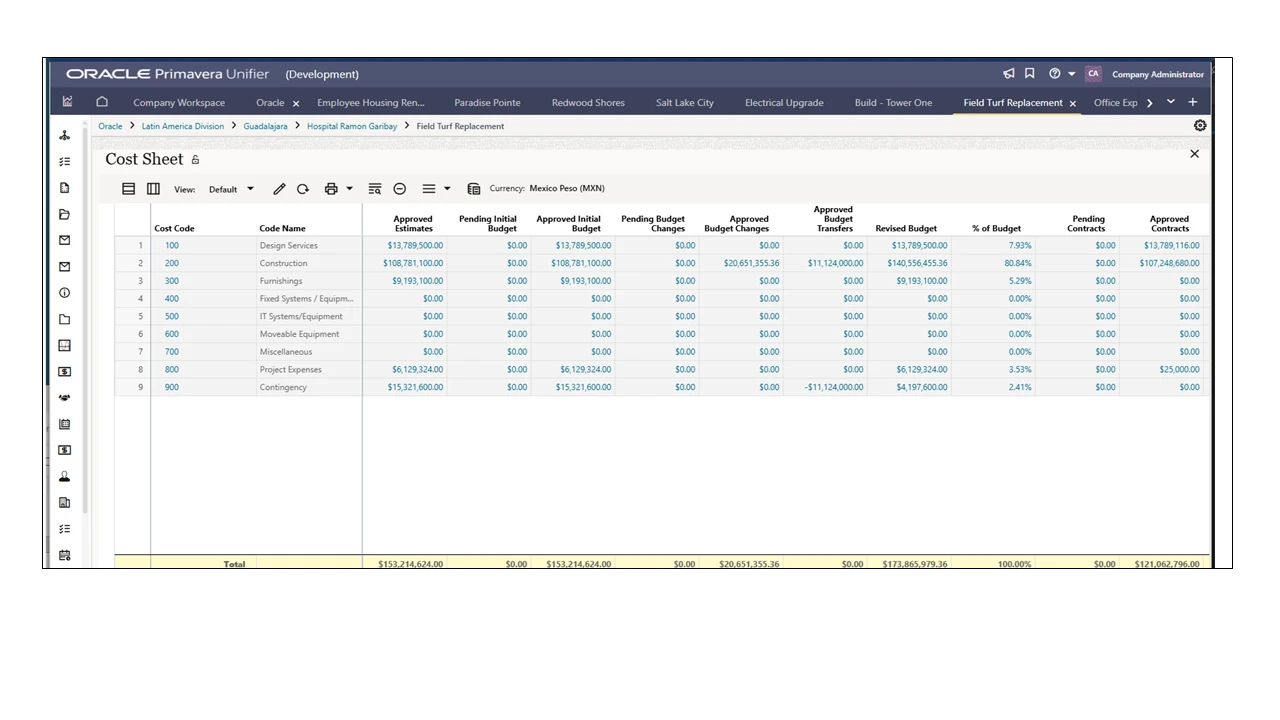
Task: Show more tabs with right chevron
Action: (1150, 103)
